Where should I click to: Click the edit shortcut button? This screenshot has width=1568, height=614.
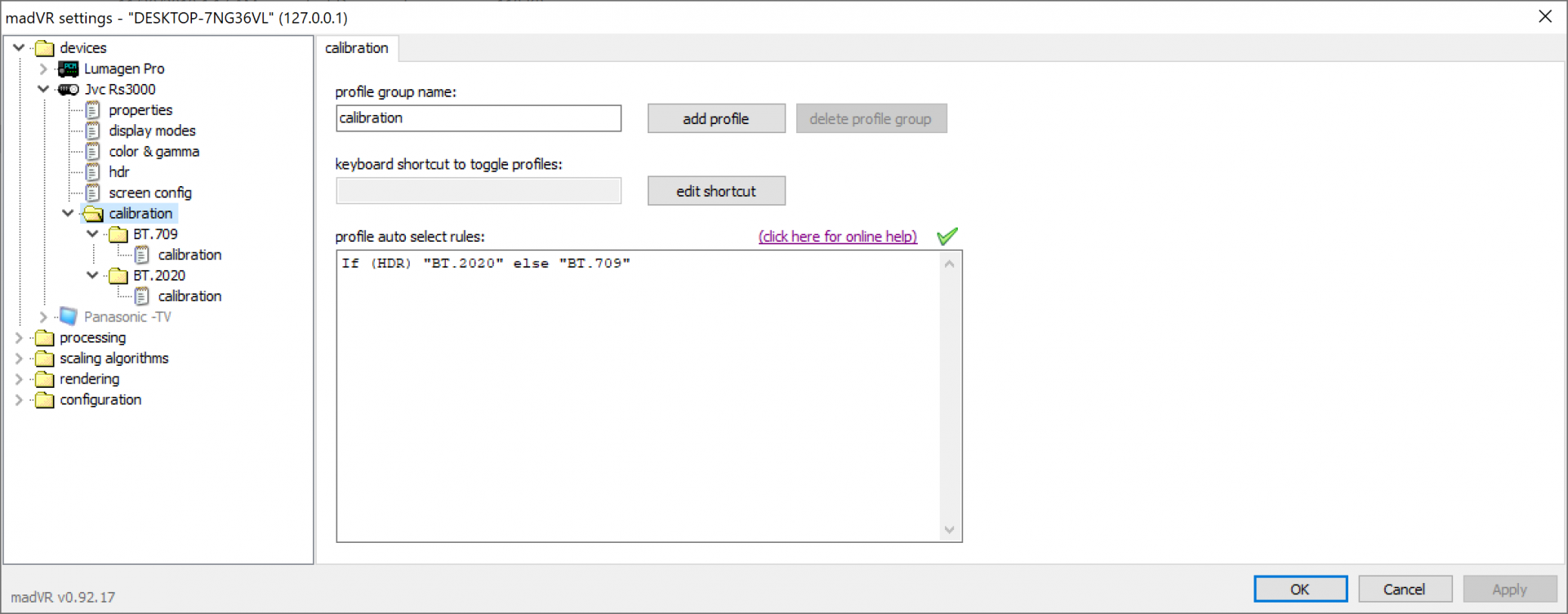coord(716,191)
